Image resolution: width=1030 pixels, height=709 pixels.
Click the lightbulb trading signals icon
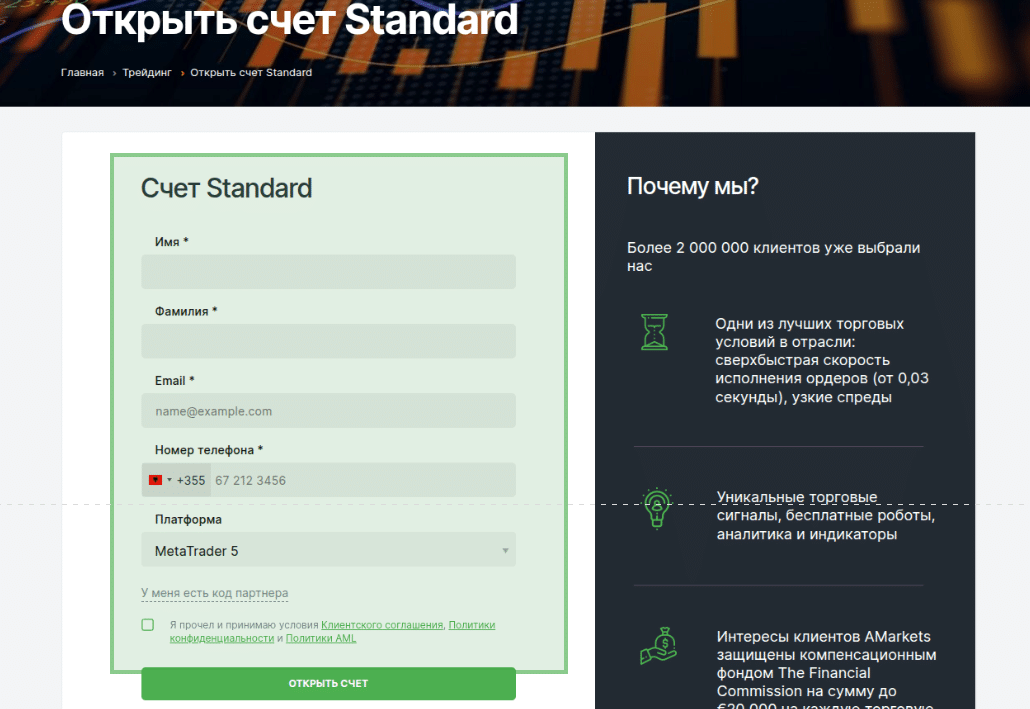(x=656, y=507)
